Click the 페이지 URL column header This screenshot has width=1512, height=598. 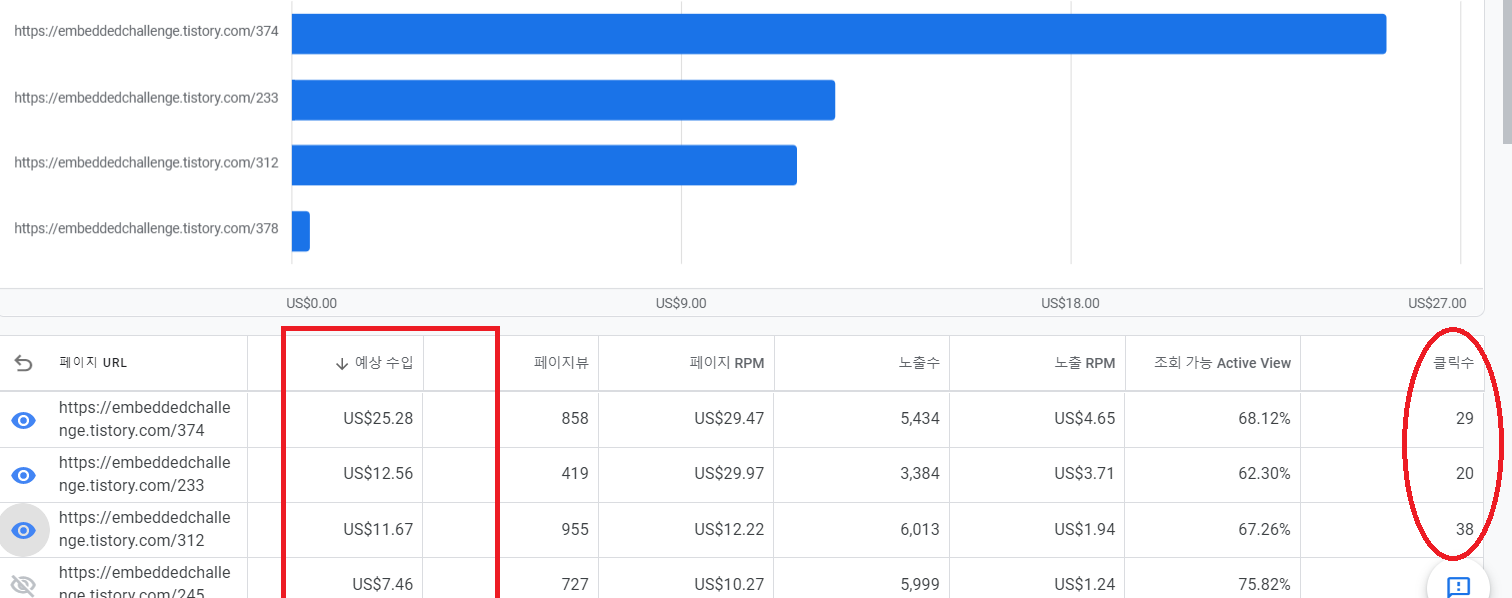click(x=93, y=363)
